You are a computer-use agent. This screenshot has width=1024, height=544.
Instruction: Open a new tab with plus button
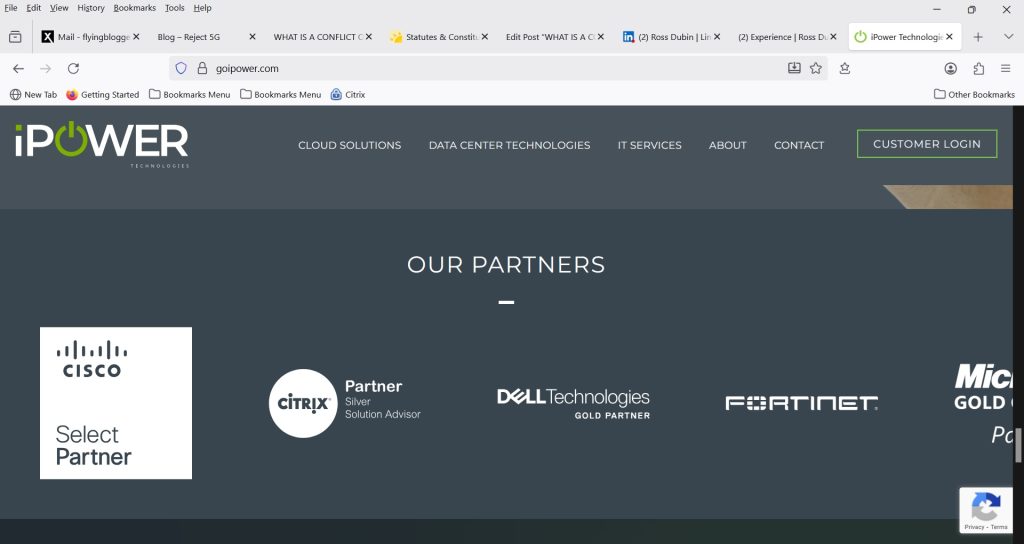tap(978, 37)
